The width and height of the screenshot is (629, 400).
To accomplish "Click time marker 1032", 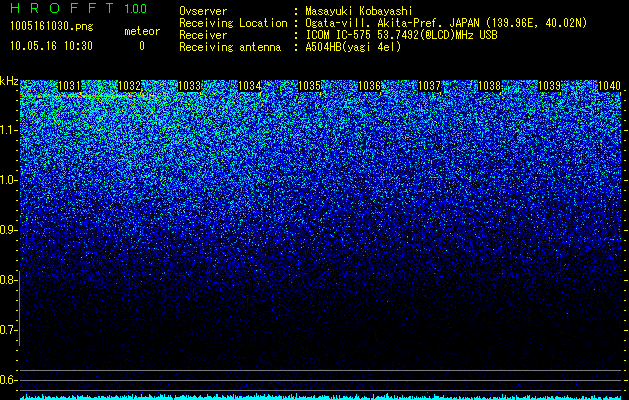I will click(x=130, y=86).
